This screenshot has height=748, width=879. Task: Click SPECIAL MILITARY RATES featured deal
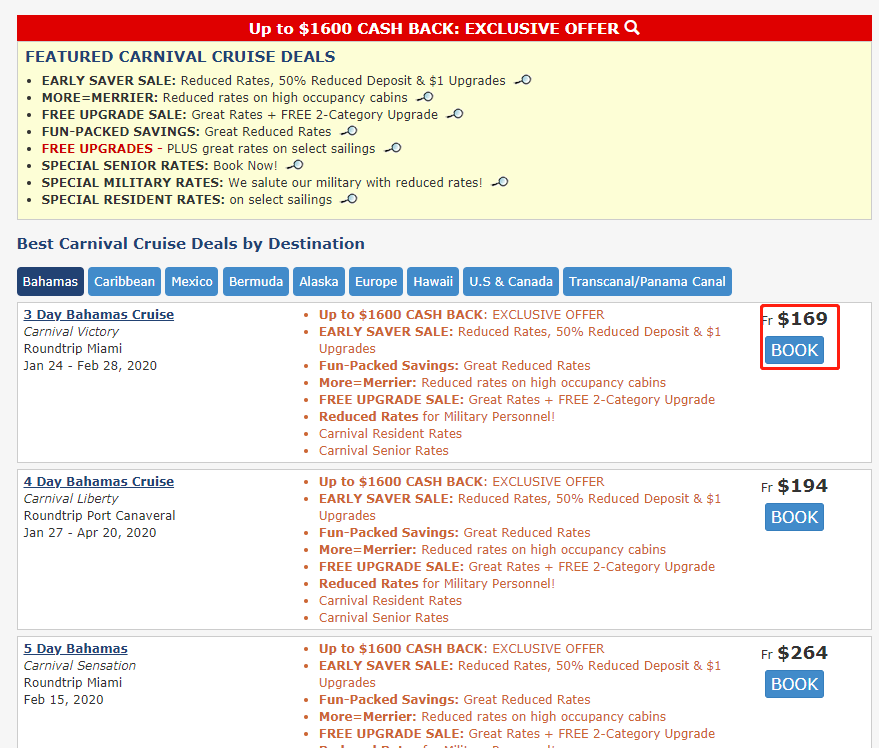[x=132, y=183]
